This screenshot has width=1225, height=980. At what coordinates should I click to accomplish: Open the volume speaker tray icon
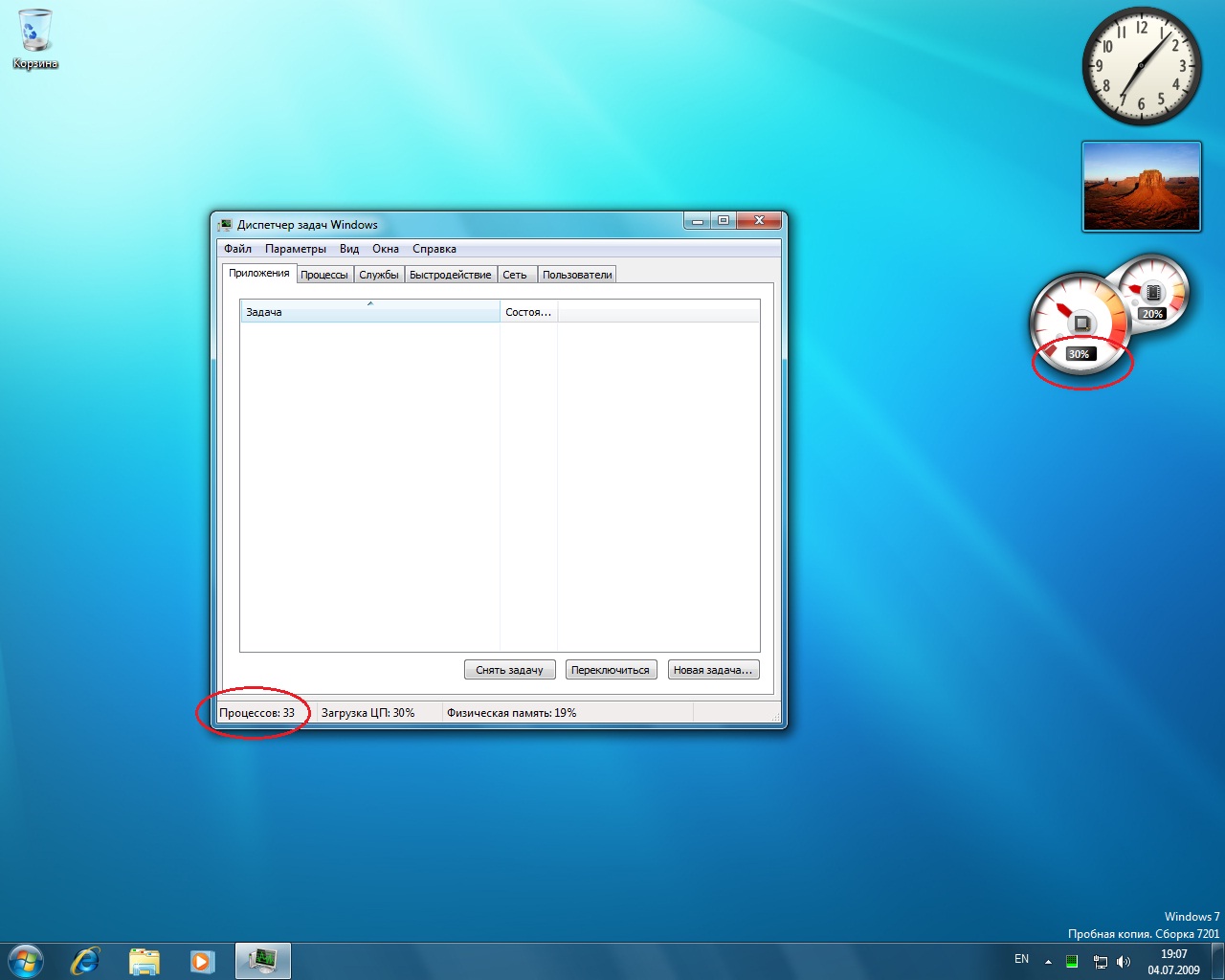[1124, 961]
